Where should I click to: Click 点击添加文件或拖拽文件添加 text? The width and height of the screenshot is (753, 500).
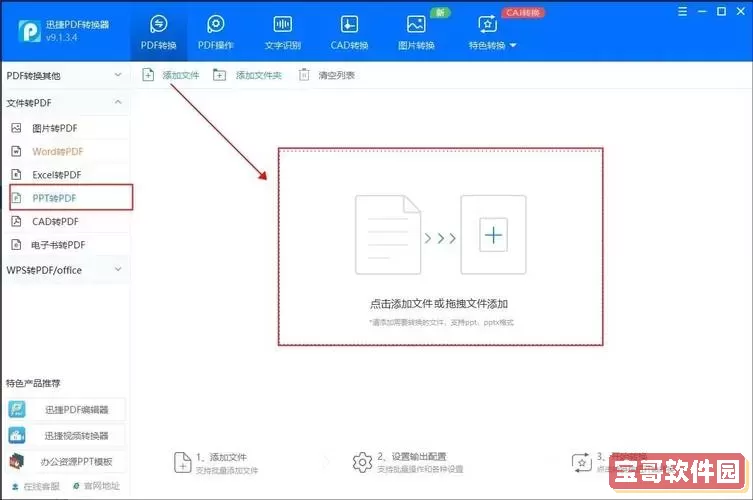439,304
